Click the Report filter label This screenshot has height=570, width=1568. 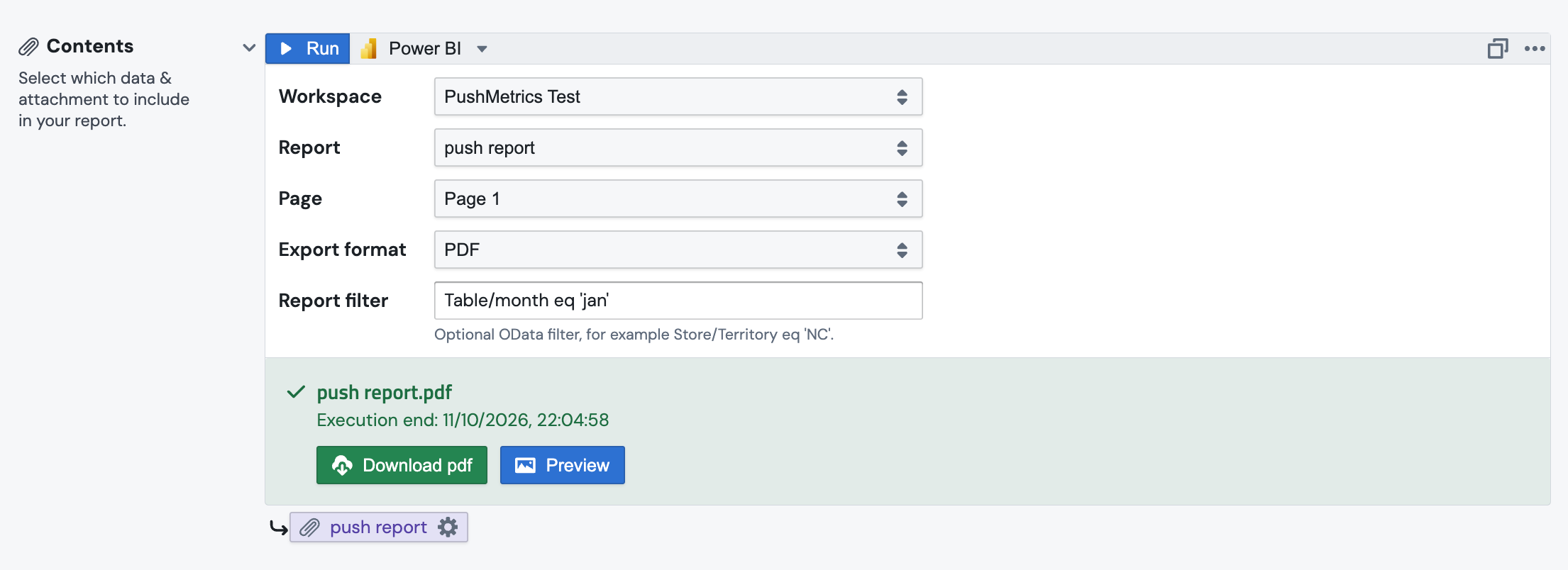[x=333, y=301]
